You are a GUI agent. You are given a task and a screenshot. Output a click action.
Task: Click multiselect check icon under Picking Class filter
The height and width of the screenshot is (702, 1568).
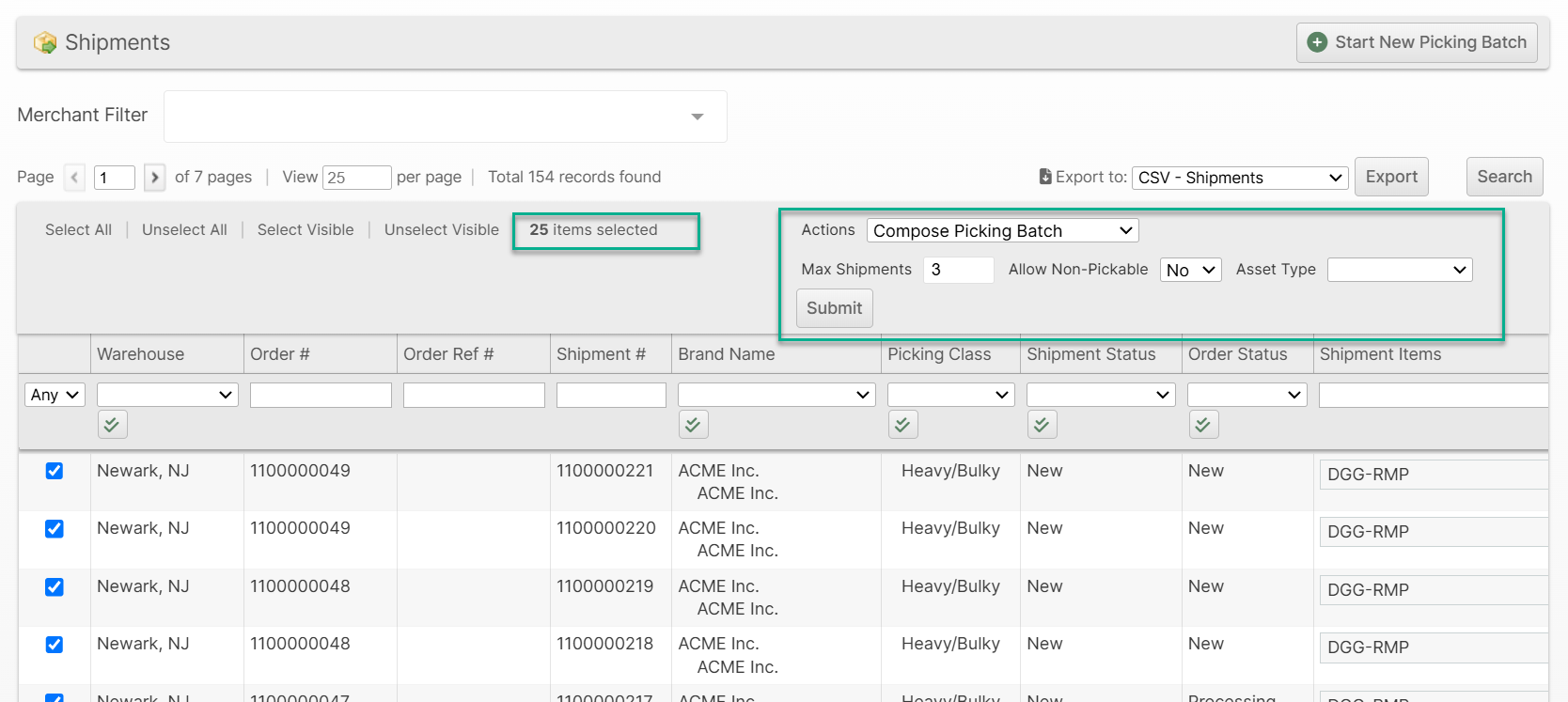(x=902, y=425)
